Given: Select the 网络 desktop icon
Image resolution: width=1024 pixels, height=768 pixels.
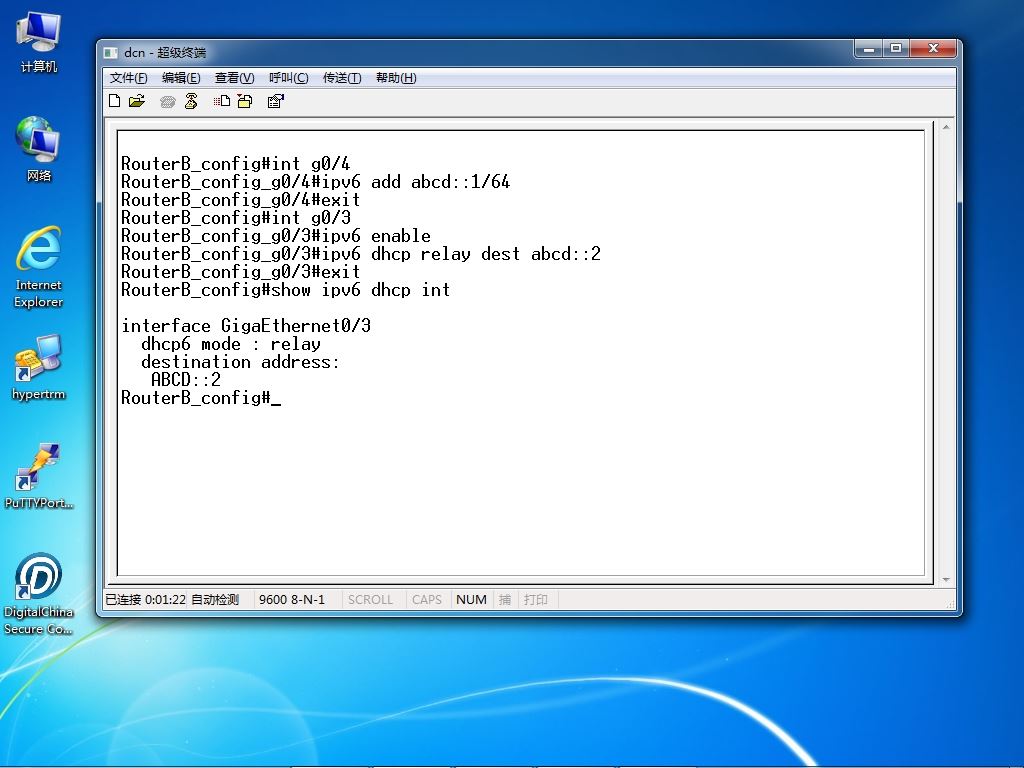Looking at the screenshot, I should 39,149.
